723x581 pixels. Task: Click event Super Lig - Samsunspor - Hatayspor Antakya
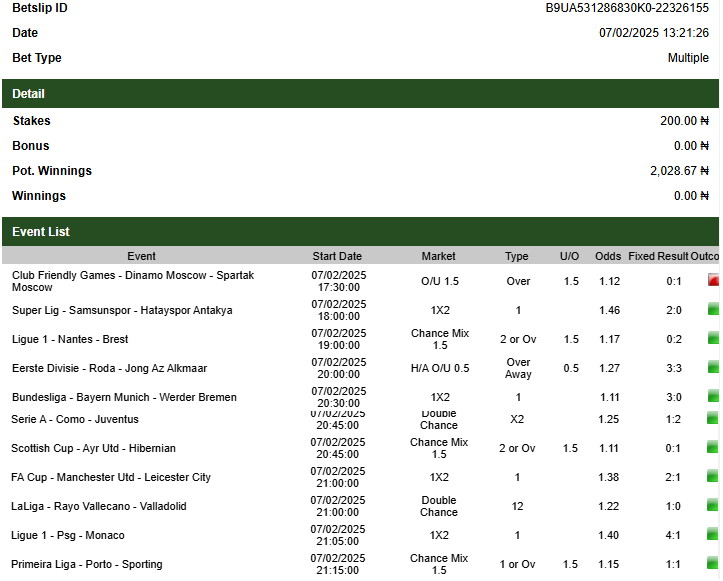[x=122, y=310]
